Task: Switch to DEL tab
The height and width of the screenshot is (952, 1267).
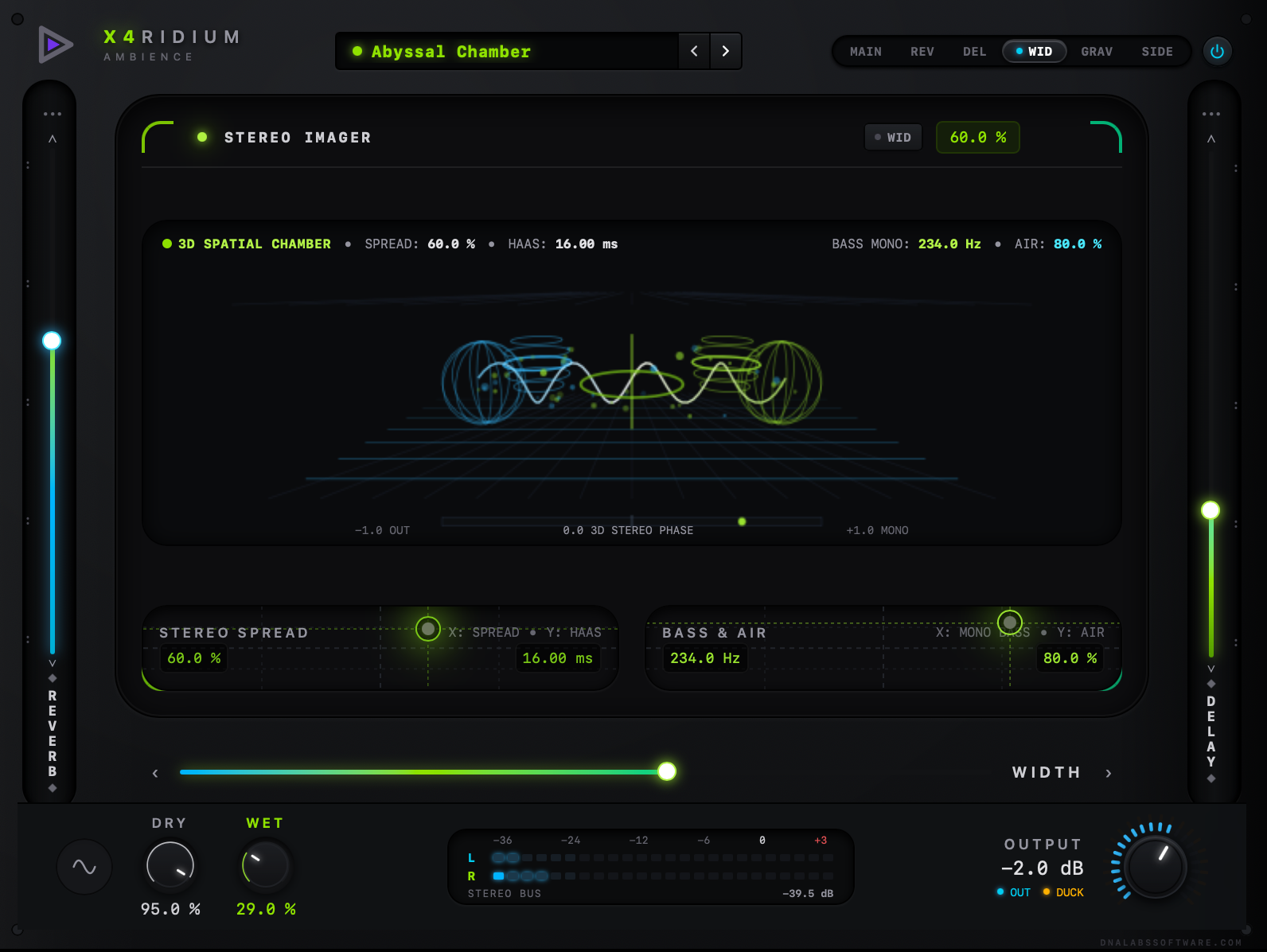Action: 975,52
